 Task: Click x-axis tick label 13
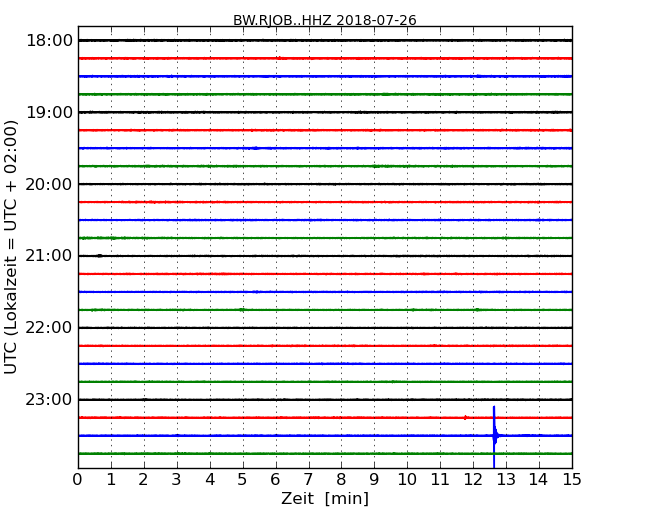(506, 480)
